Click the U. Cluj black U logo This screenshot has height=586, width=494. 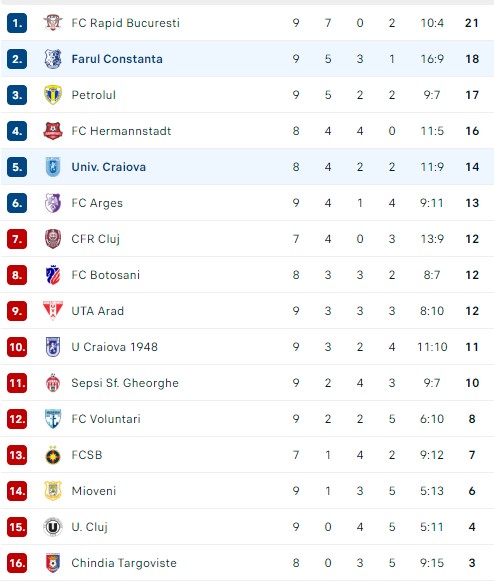53,527
